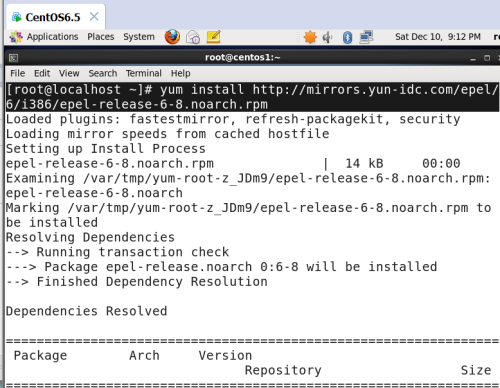Click 'Finished Dependency Resolution' line

(137, 281)
